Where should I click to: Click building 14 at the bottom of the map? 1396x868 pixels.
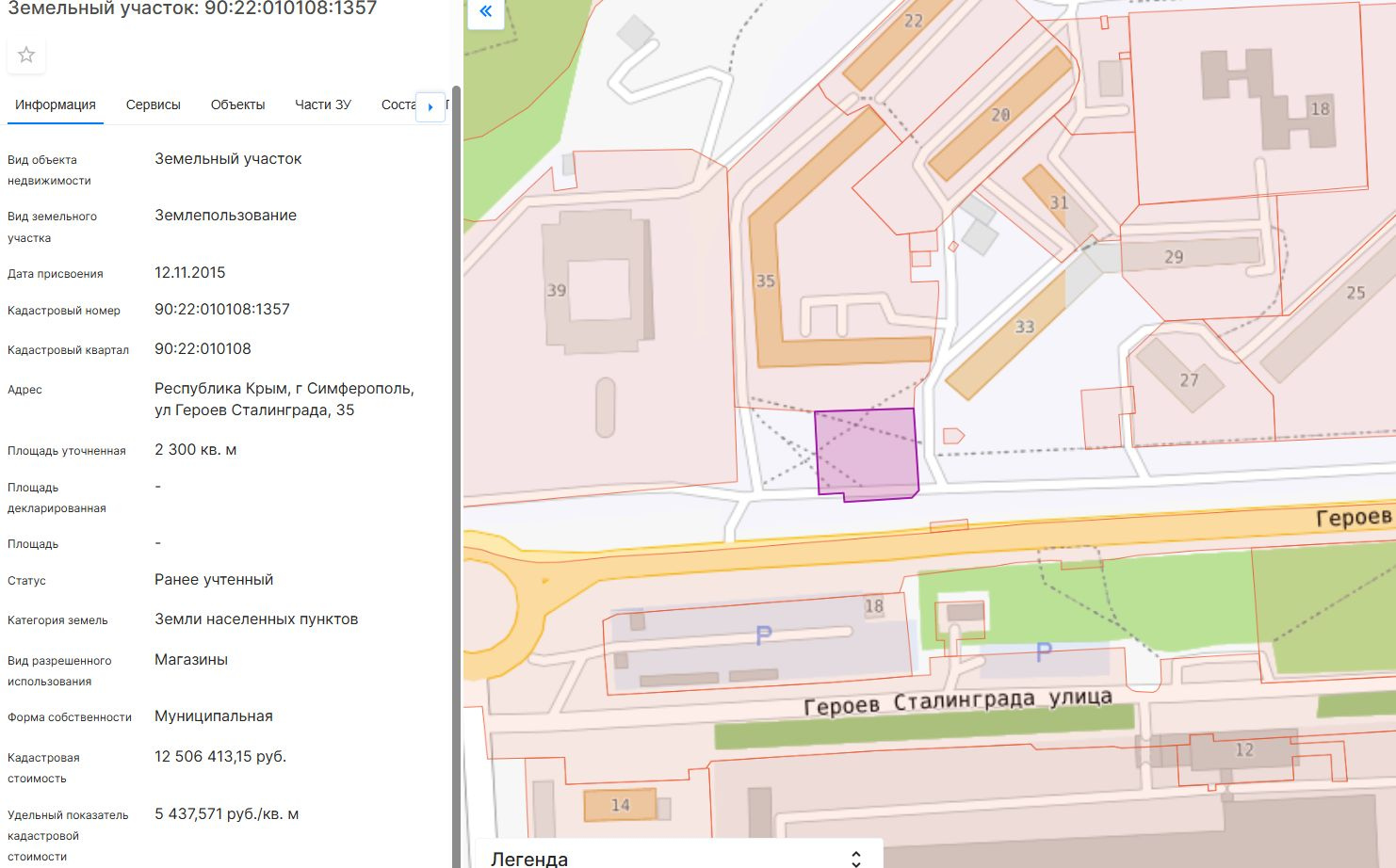click(619, 805)
